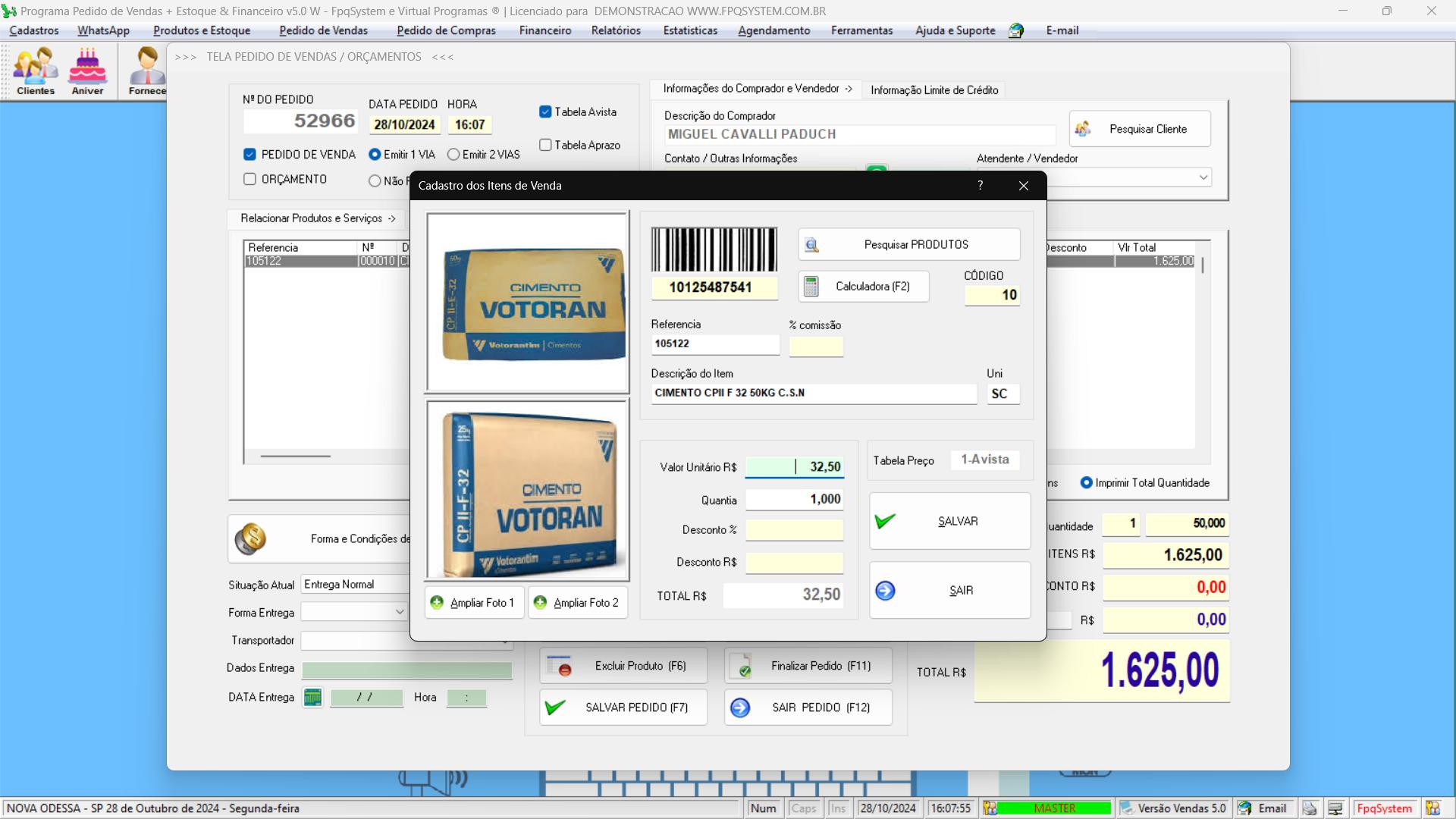The width and height of the screenshot is (1456, 819).
Task: Open the WhatsApp menu
Action: click(103, 30)
